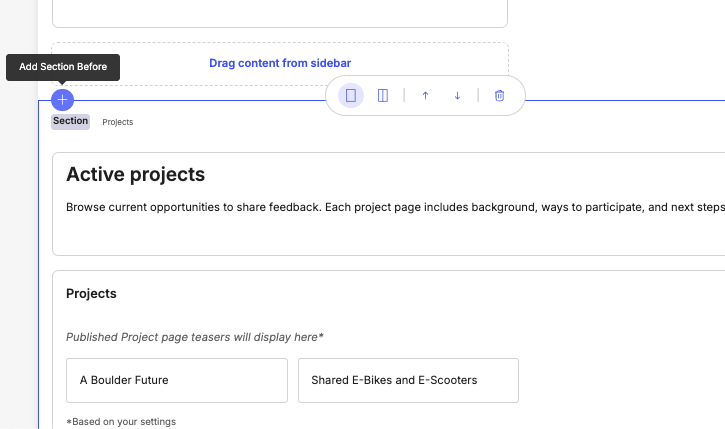Screen dimensions: 725x429
Task: Click the Drag content from sidebar dropzone
Action: (x=280, y=63)
